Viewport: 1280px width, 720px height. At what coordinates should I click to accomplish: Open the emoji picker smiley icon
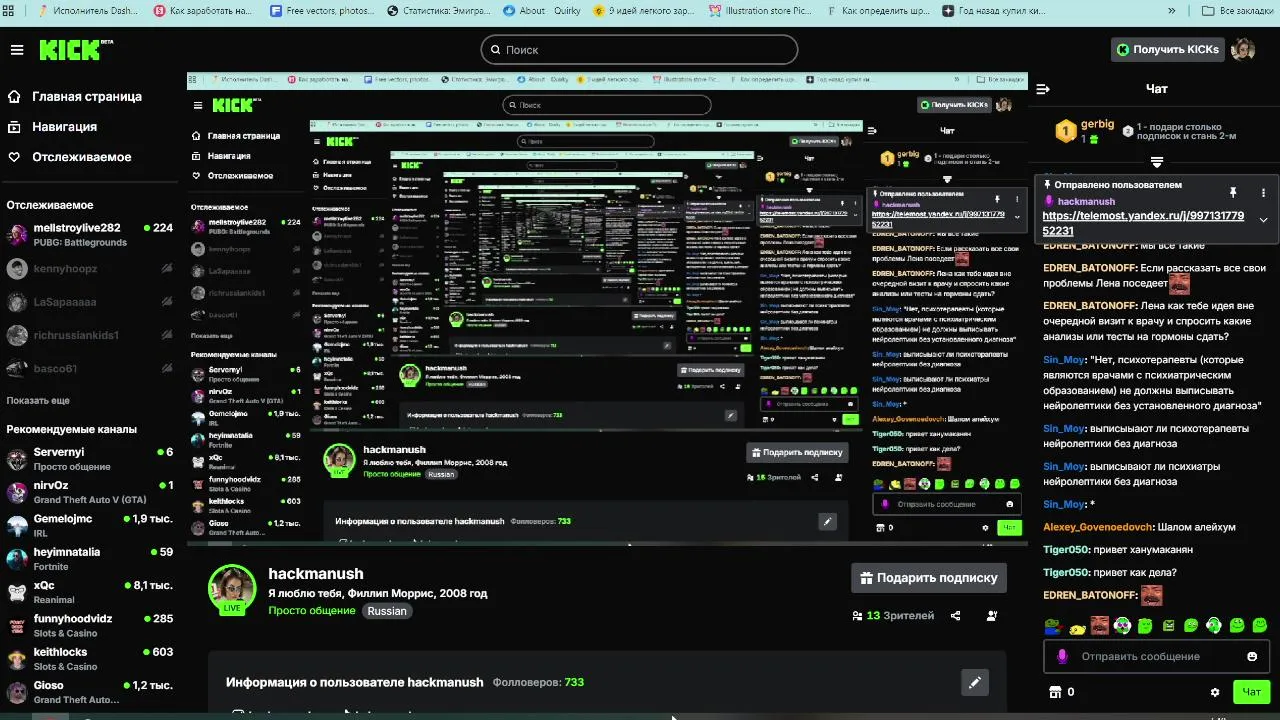click(x=1252, y=657)
